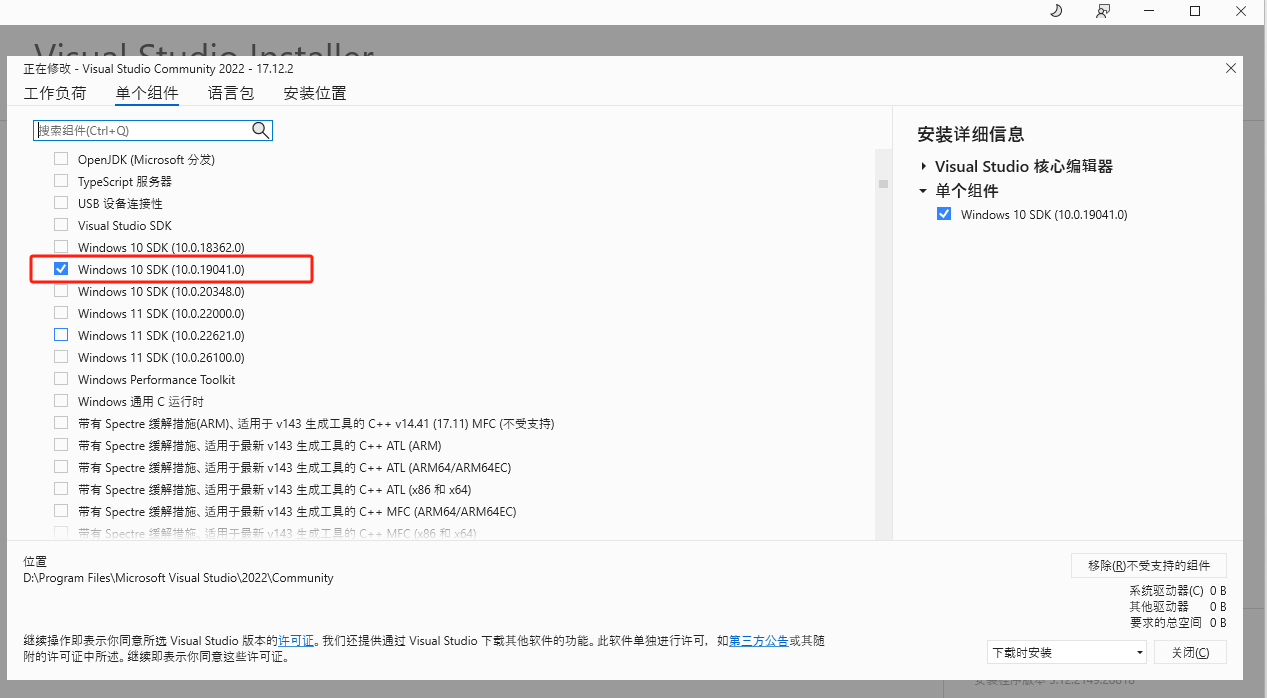Check C++ v14.41 (17.11) MFC (不受支持) checkbox

[x=61, y=423]
